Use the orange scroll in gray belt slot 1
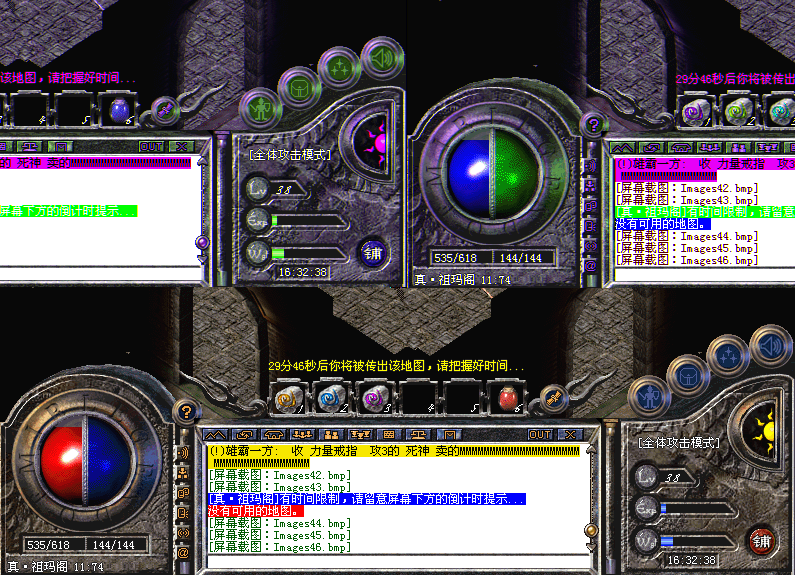The image size is (795, 575). click(290, 399)
